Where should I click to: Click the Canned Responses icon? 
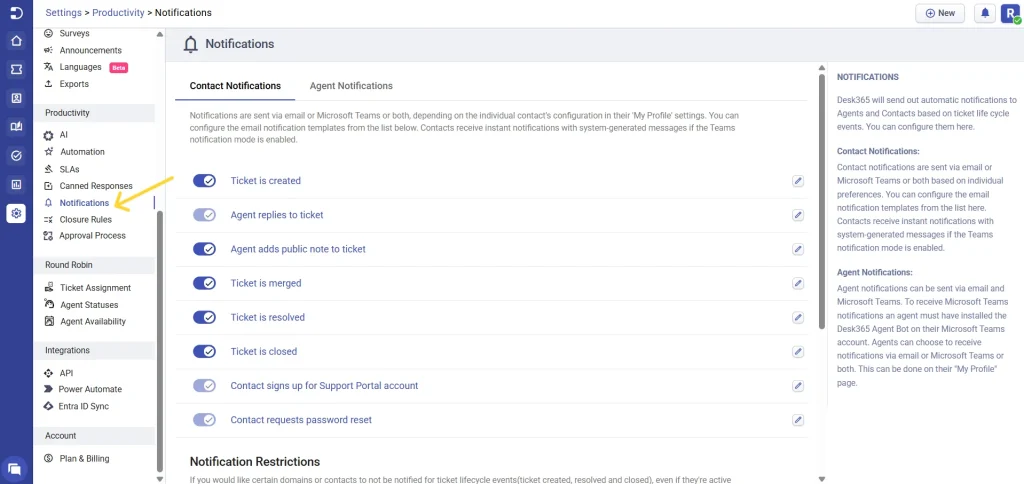point(48,186)
